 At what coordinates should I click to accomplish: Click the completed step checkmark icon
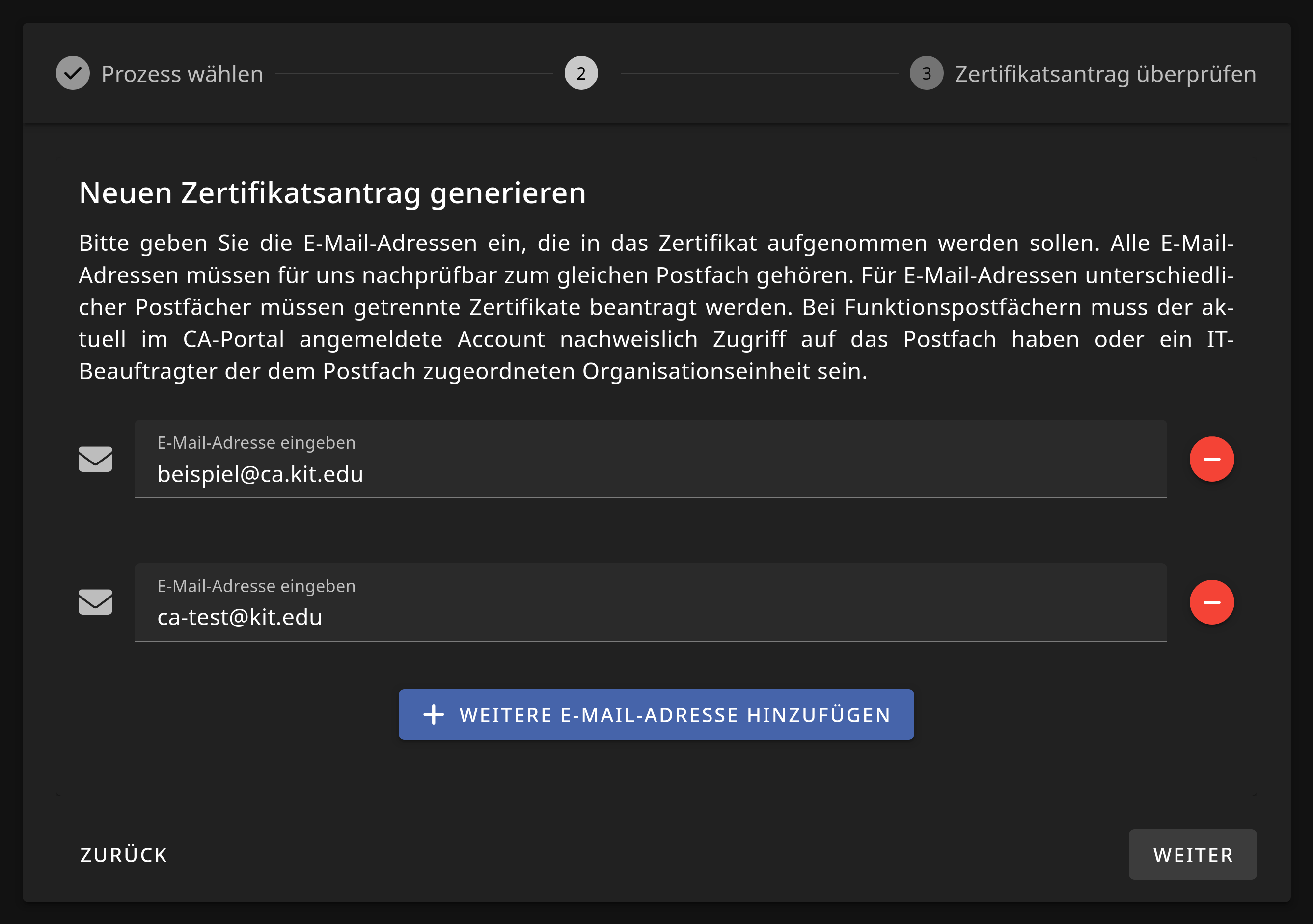pos(73,73)
